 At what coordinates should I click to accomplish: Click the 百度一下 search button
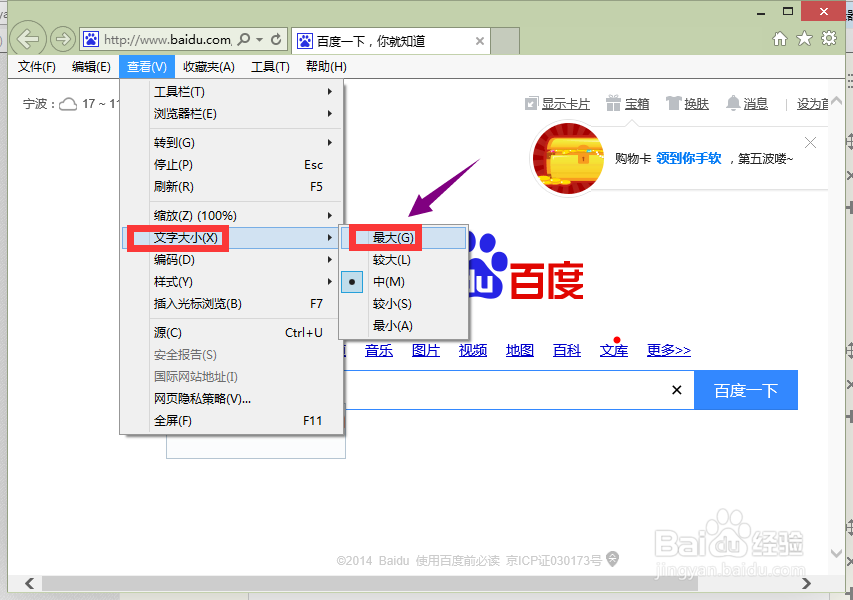tap(746, 390)
